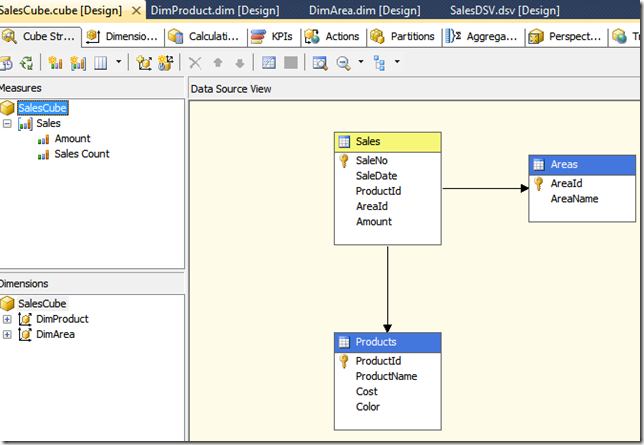The width and height of the screenshot is (644, 445).
Task: Expand the DimProduct dimension node
Action: click(8, 319)
